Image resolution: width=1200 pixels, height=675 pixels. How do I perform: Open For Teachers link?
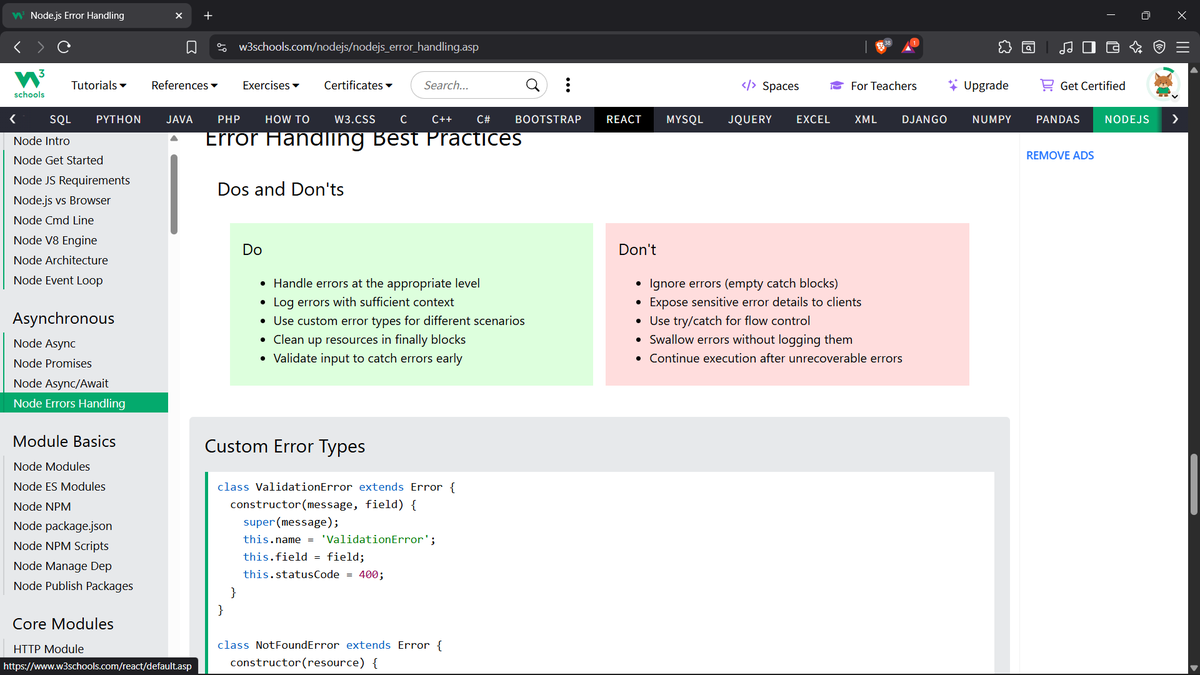[873, 86]
